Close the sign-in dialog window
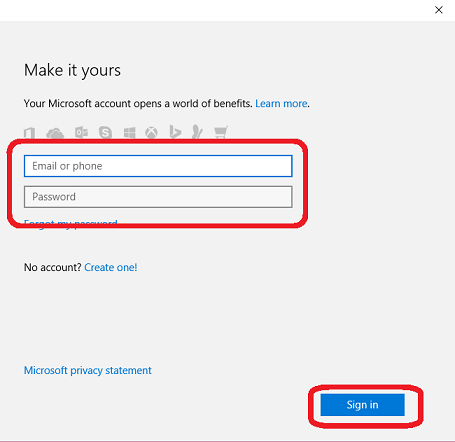 pos(439,10)
